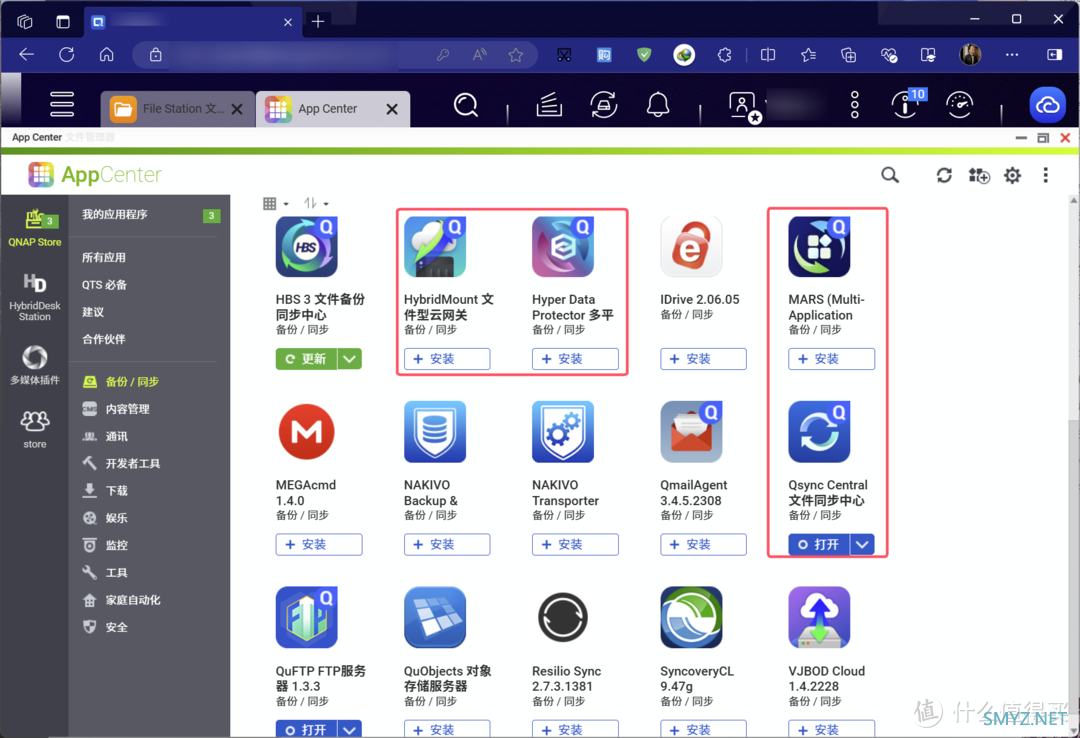
Task: Install MEGAcmd with 安装 button
Action: (319, 544)
